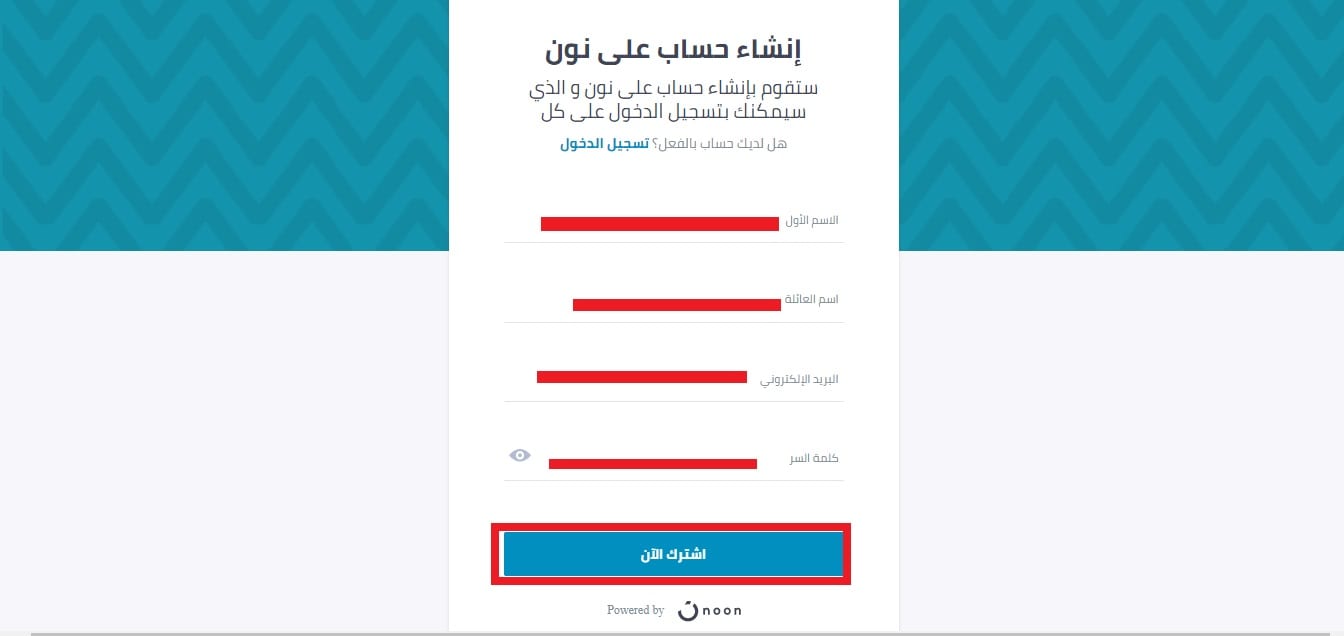Focus the email input's redacted value
The width and height of the screenshot is (1344, 636).
click(642, 377)
